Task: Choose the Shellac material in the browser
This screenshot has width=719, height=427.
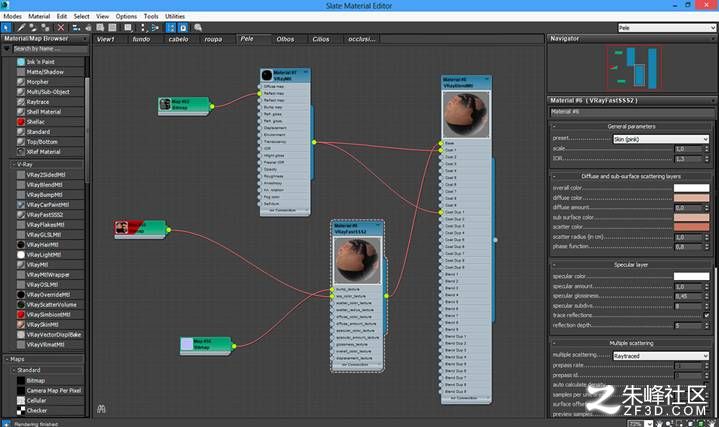Action: click(x=35, y=122)
